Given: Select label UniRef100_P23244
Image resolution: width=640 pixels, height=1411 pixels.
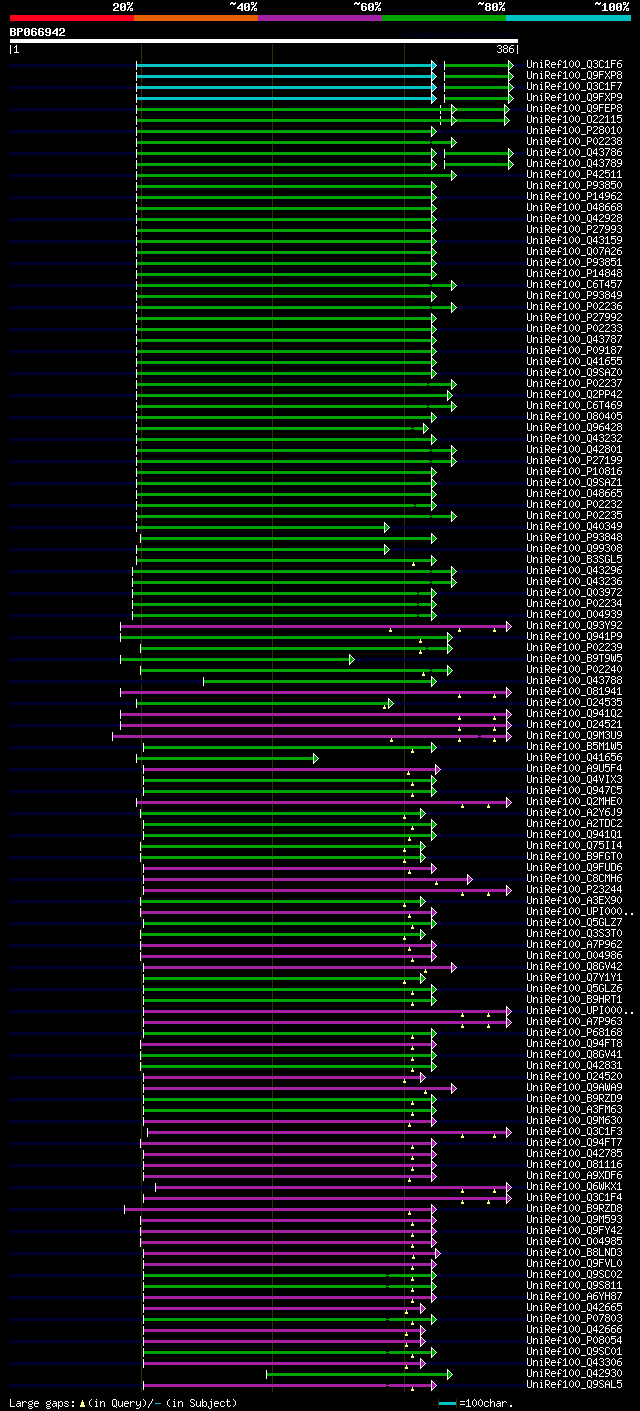Looking at the screenshot, I should click(x=574, y=890).
